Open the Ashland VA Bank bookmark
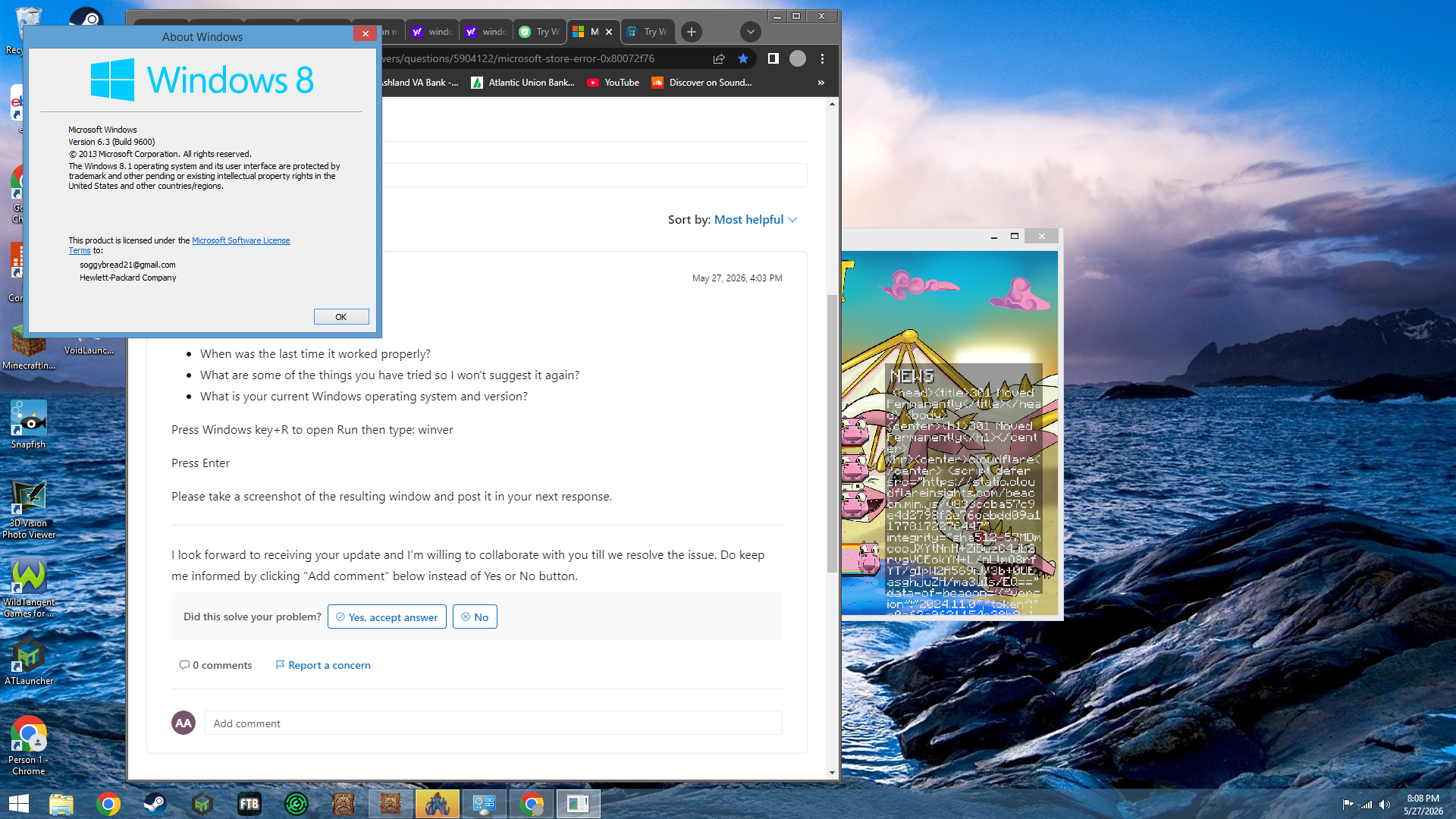Image resolution: width=1456 pixels, height=819 pixels. (419, 83)
